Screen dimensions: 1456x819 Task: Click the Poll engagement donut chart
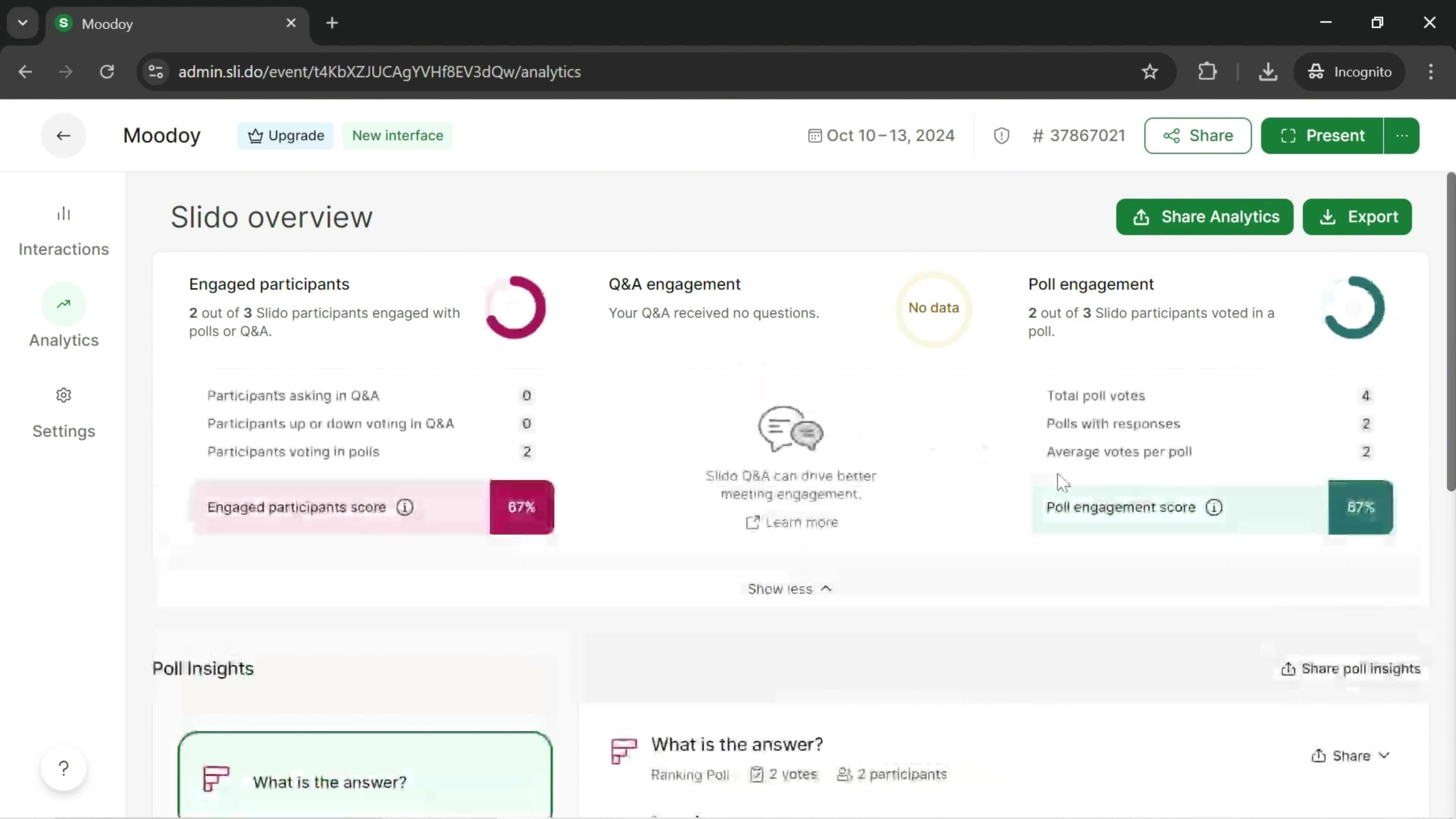[1353, 308]
